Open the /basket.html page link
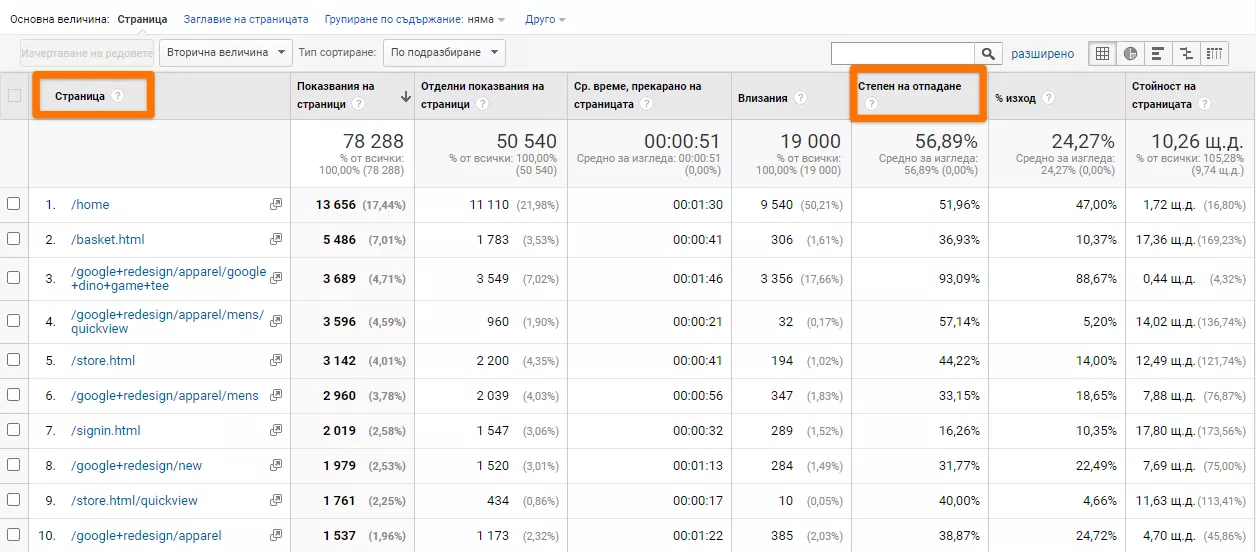 (x=108, y=240)
